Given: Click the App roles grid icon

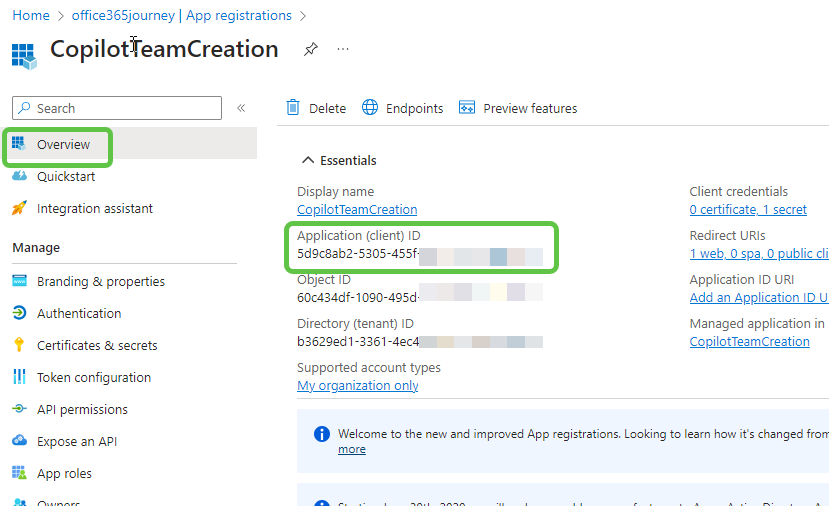Looking at the screenshot, I should [19, 473].
